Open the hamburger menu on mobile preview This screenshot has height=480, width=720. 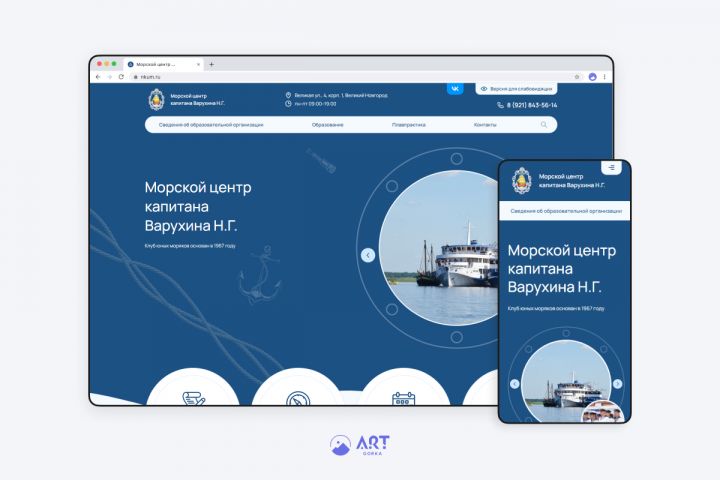611,168
